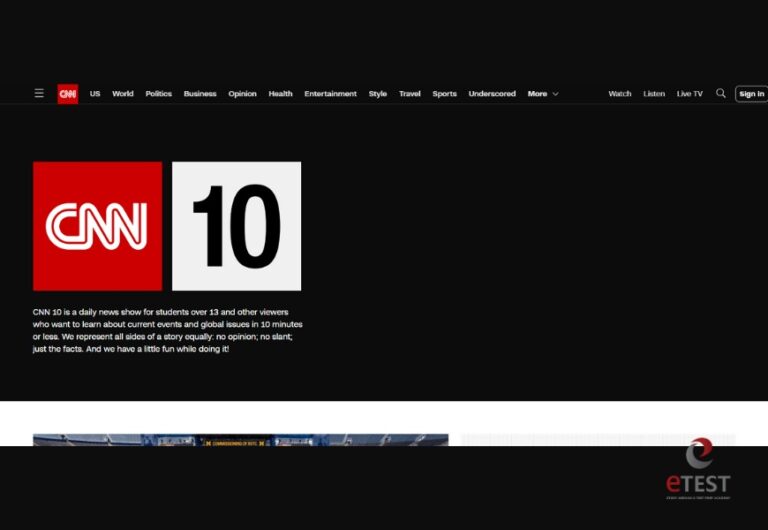Open the Health section
This screenshot has width=768, height=530.
pyautogui.click(x=280, y=94)
